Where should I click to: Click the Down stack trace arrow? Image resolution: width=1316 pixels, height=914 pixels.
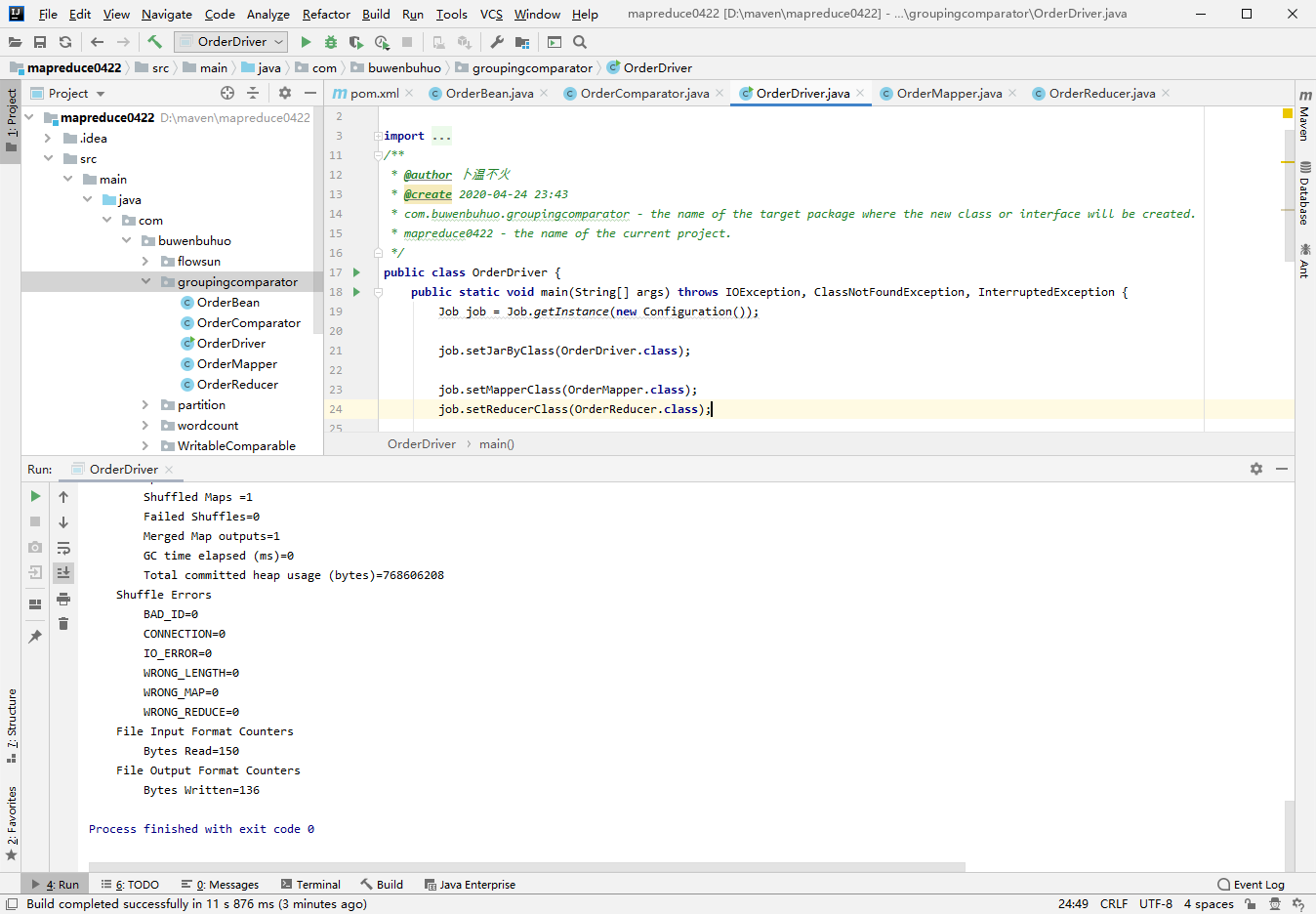pos(63,521)
